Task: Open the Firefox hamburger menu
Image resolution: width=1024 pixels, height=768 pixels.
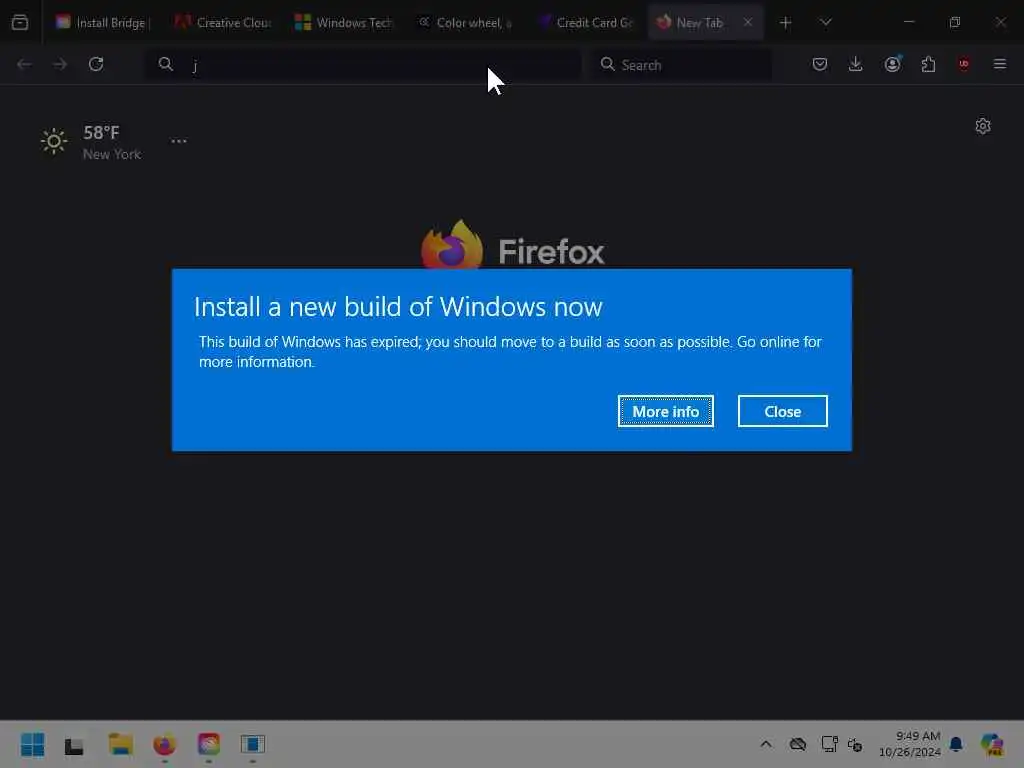Action: (1000, 64)
